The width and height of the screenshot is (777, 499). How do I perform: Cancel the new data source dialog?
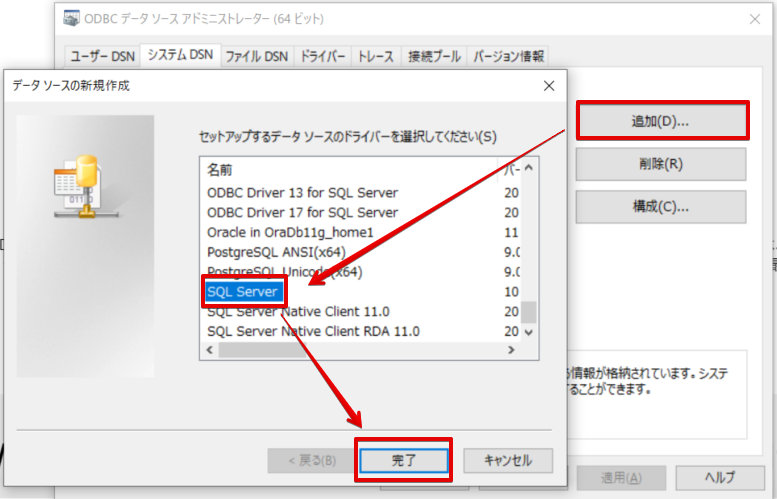(508, 460)
